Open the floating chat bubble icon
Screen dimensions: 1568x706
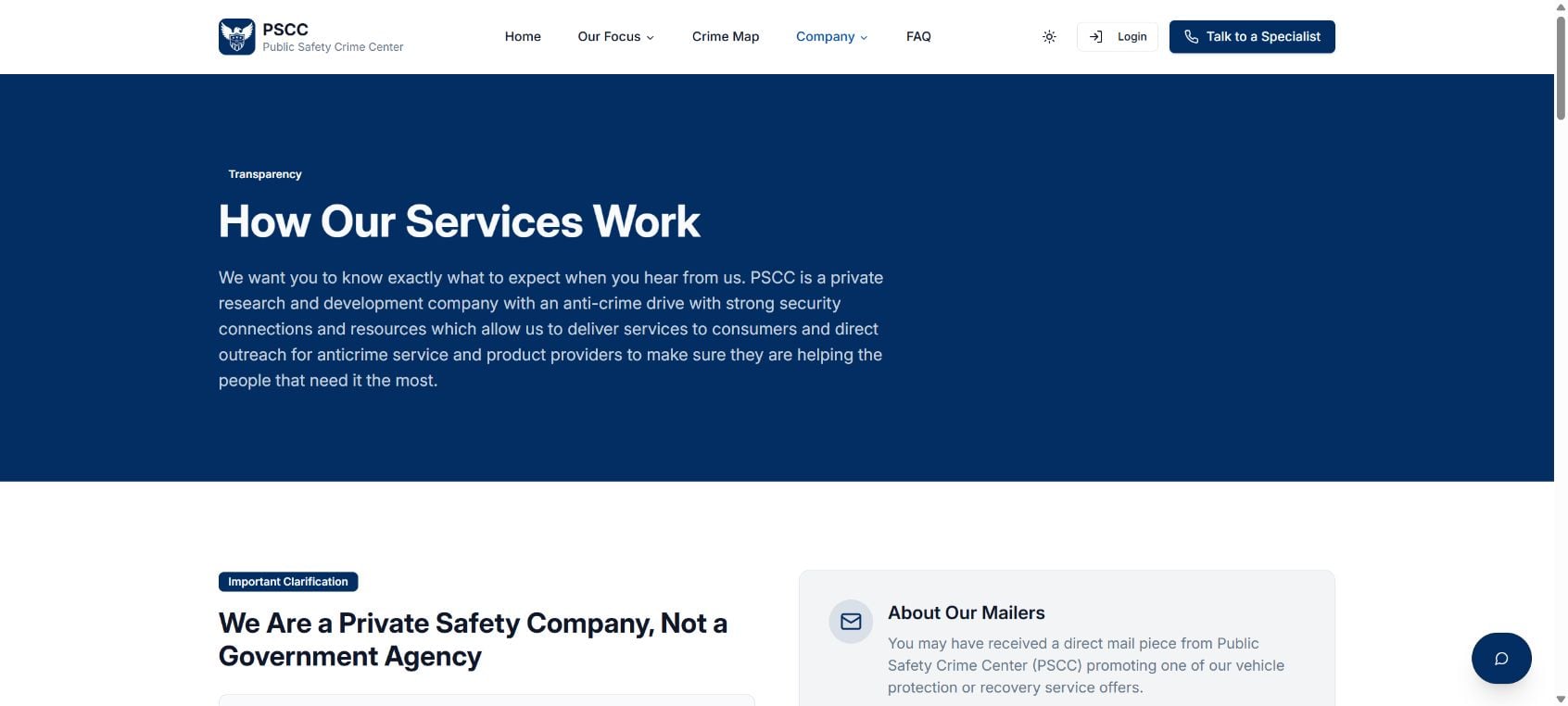click(x=1501, y=659)
